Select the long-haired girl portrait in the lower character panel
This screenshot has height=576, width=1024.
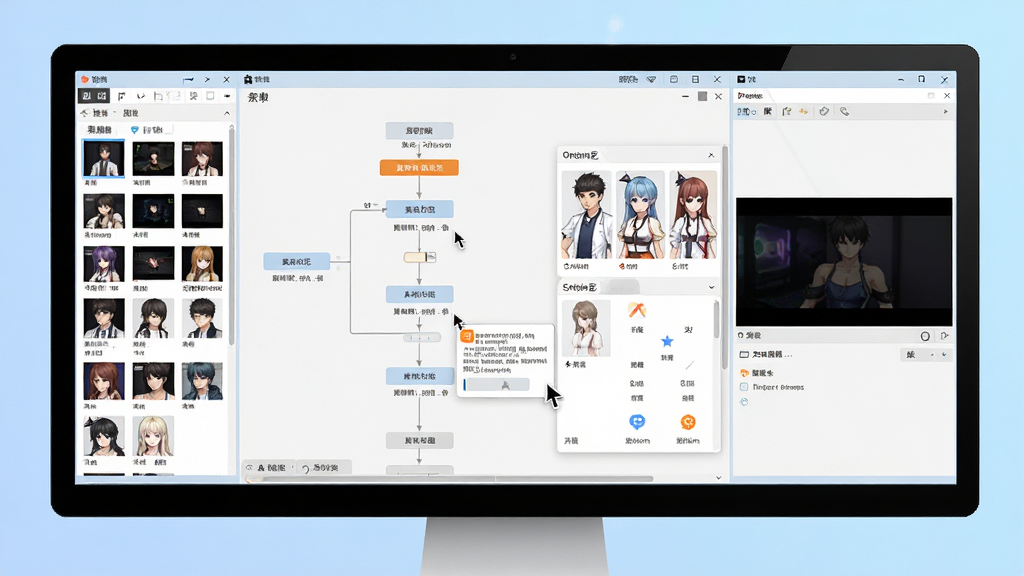(586, 328)
